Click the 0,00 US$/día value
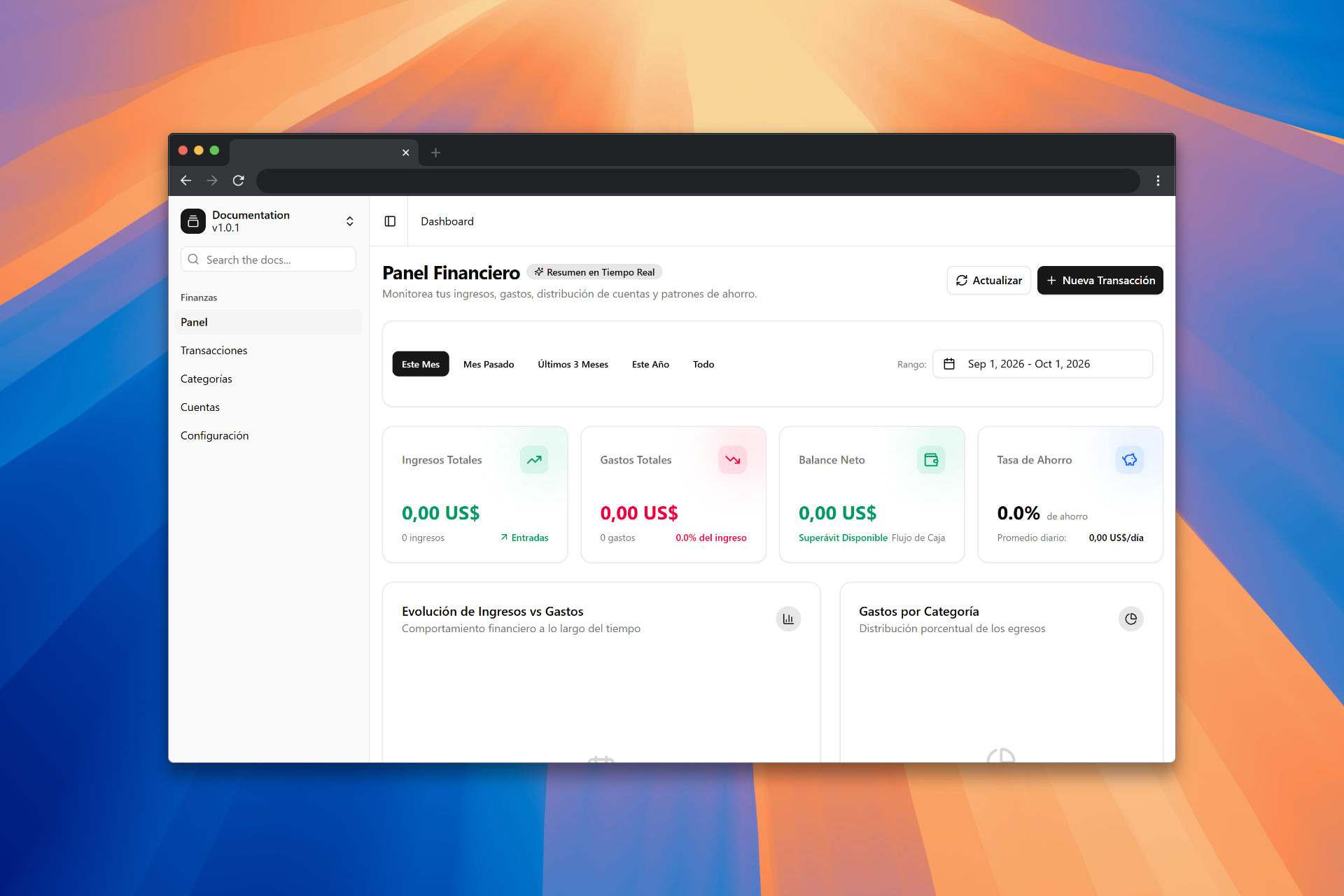This screenshot has height=896, width=1344. [1116, 538]
